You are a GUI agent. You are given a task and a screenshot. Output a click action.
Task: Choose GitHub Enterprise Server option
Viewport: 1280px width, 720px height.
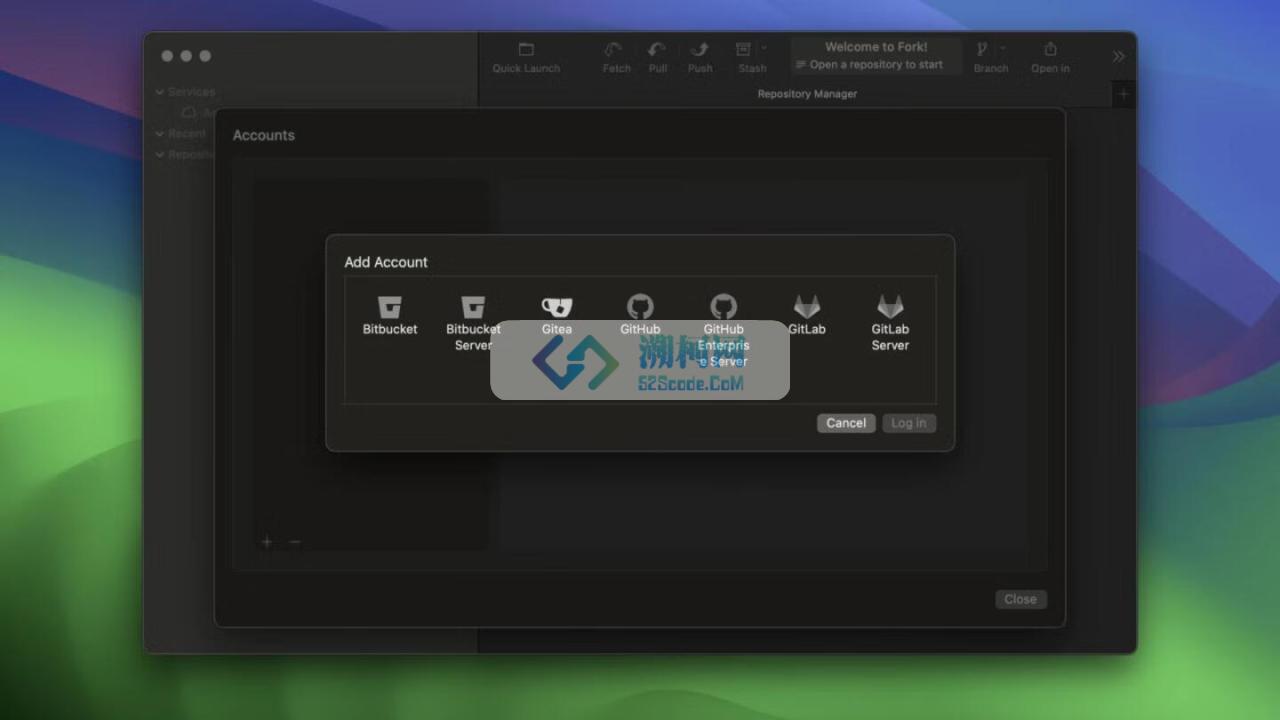pyautogui.click(x=723, y=330)
